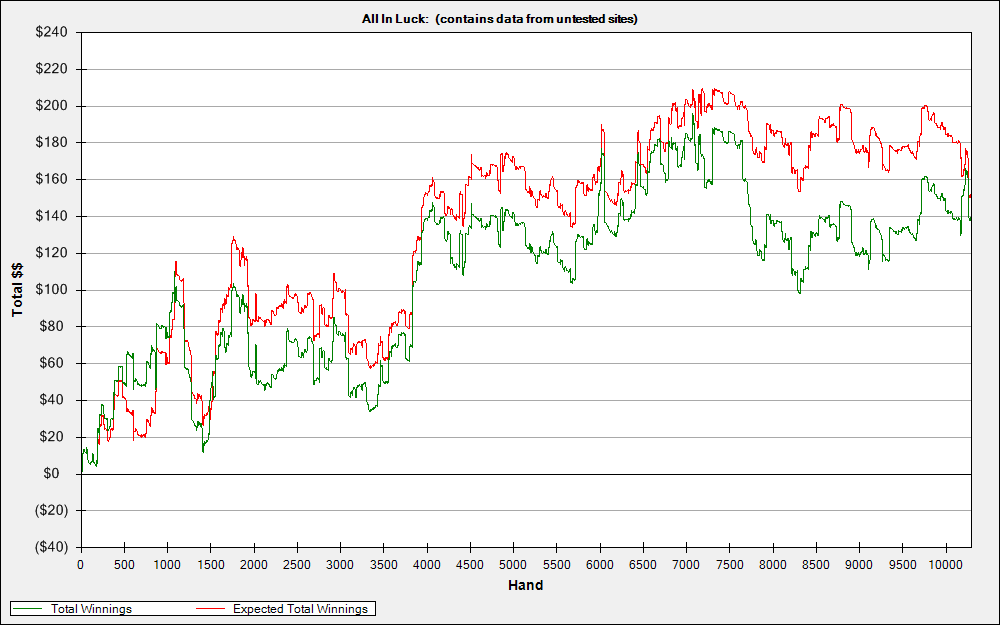Click the 8500 tick label on x-axis
Screen dimensions: 1000x625
tap(816, 564)
